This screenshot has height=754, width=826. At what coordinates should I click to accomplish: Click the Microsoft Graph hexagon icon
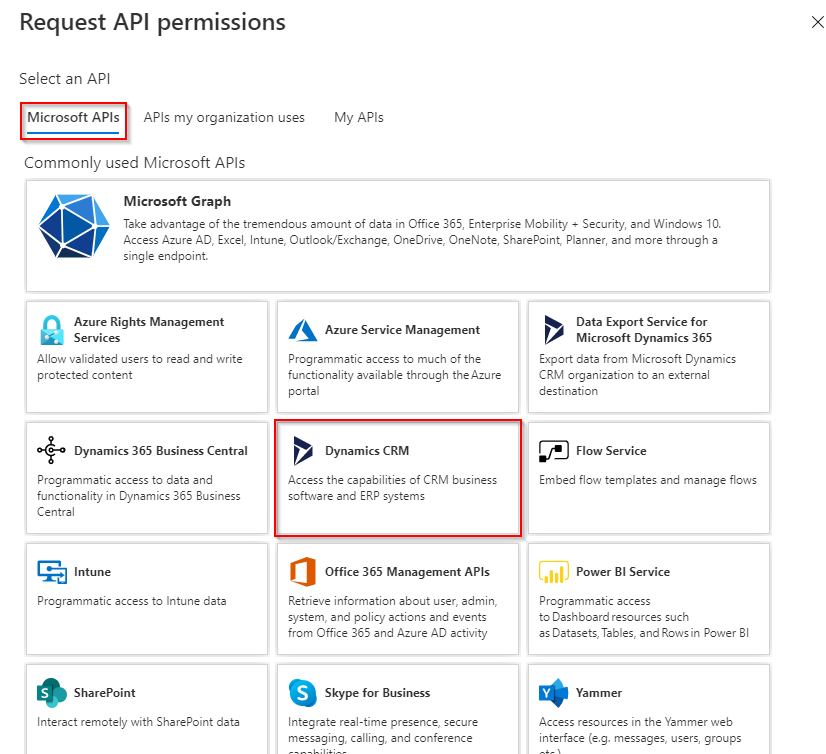point(74,226)
